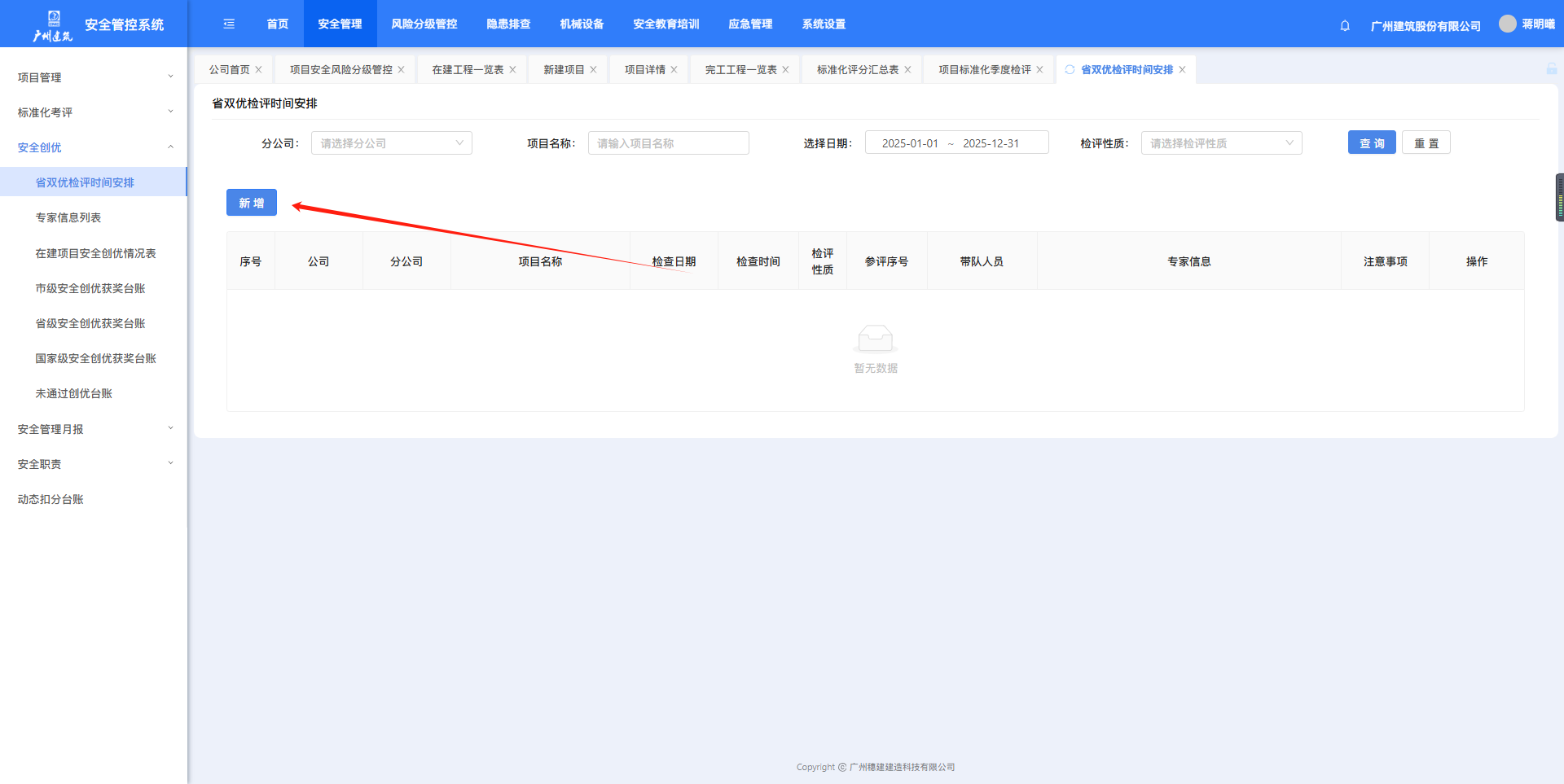Switch to the 在建工程一览表 tab
The height and width of the screenshot is (784, 1564).
click(468, 70)
